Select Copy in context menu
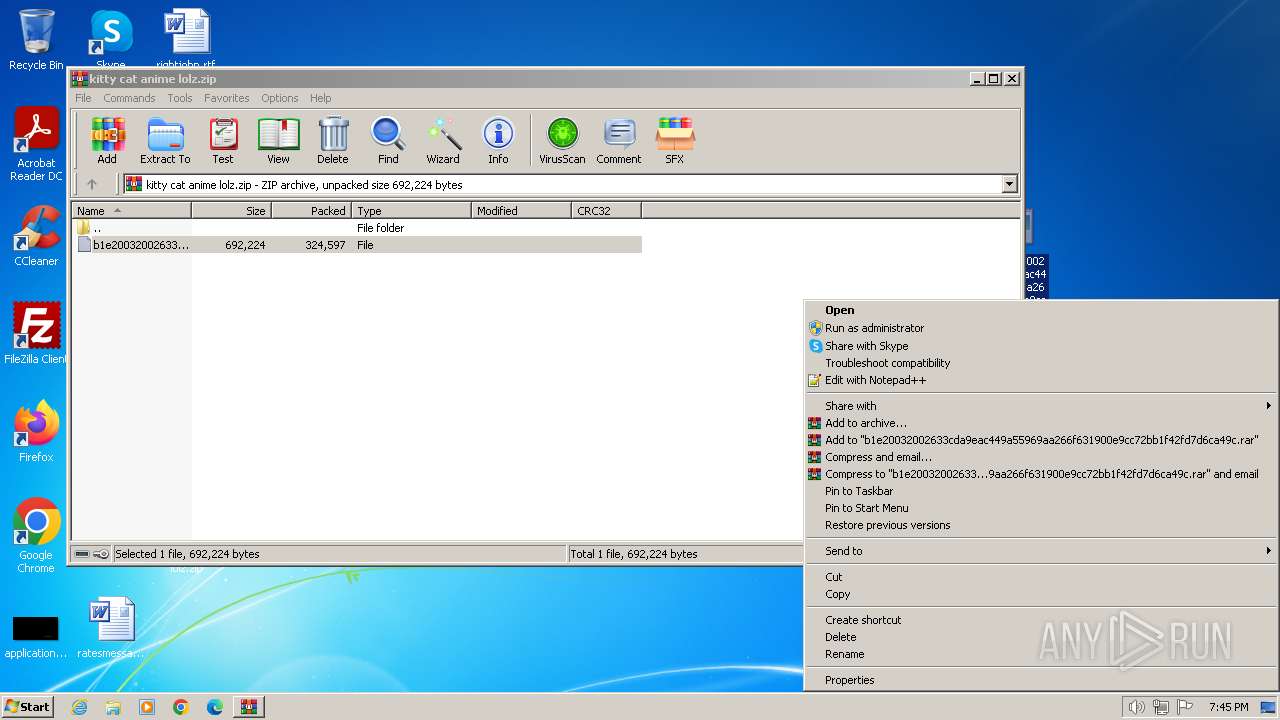 pyautogui.click(x=1040, y=594)
